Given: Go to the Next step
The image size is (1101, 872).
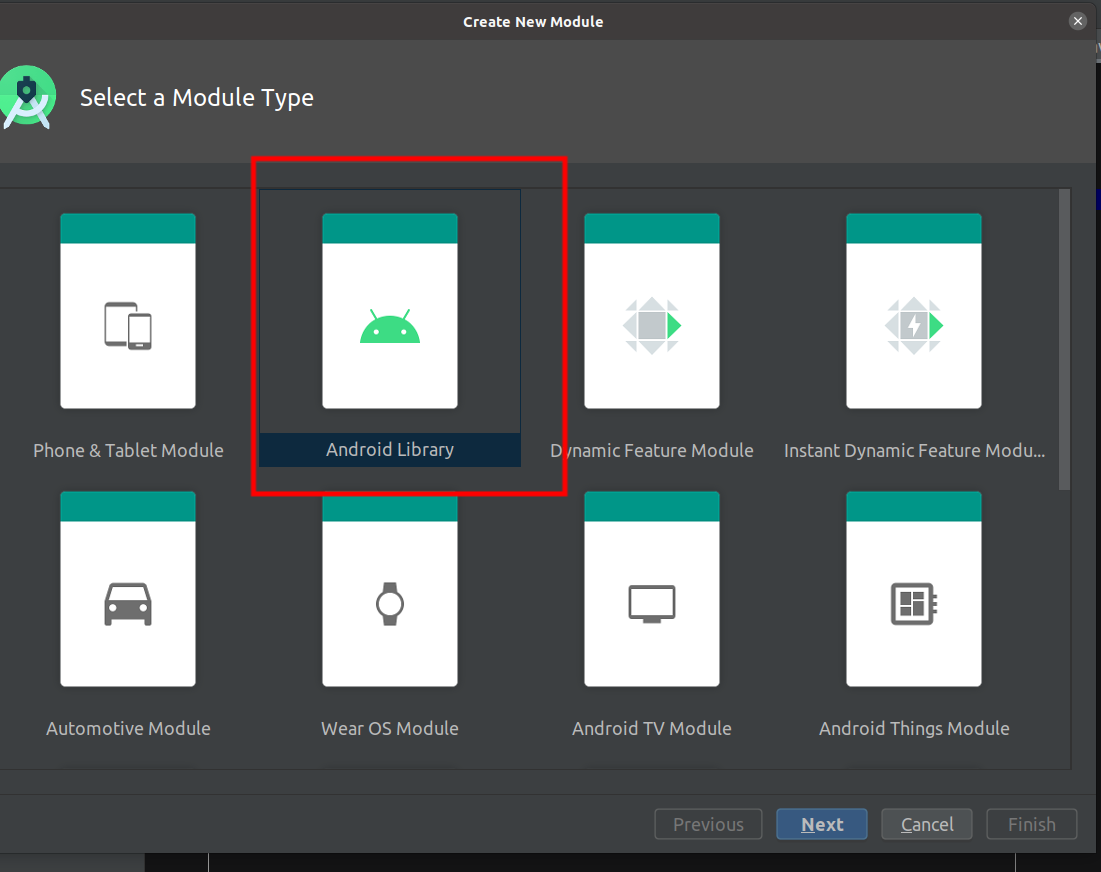Looking at the screenshot, I should click(822, 824).
